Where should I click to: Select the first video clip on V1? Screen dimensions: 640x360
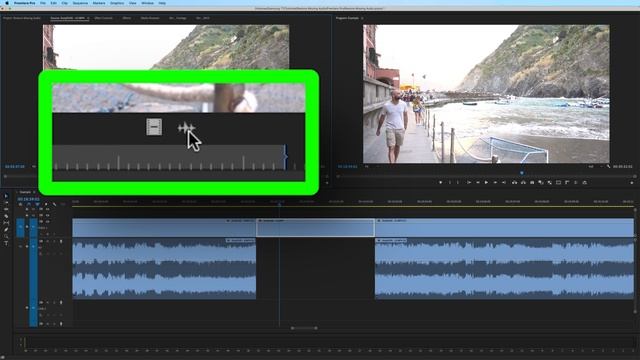click(x=164, y=227)
